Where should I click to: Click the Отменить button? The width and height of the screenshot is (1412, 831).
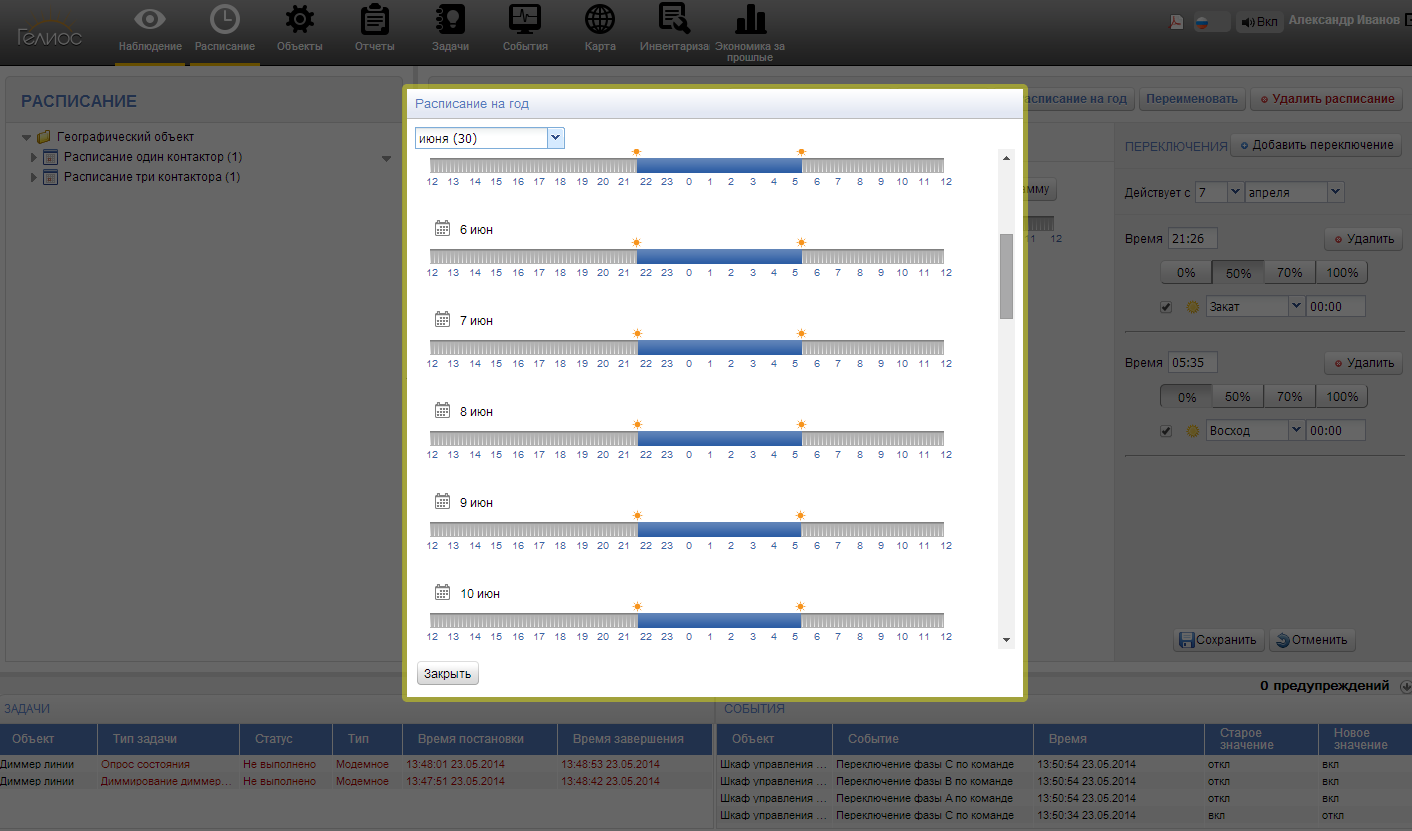1311,640
